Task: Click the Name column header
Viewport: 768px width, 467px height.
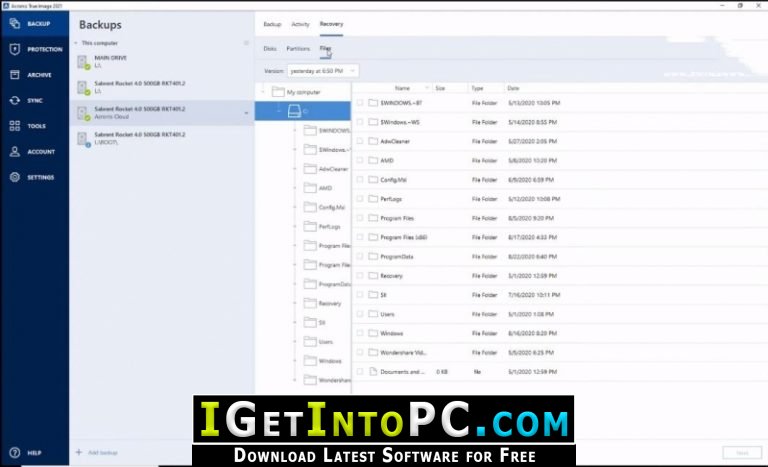Action: 402,88
